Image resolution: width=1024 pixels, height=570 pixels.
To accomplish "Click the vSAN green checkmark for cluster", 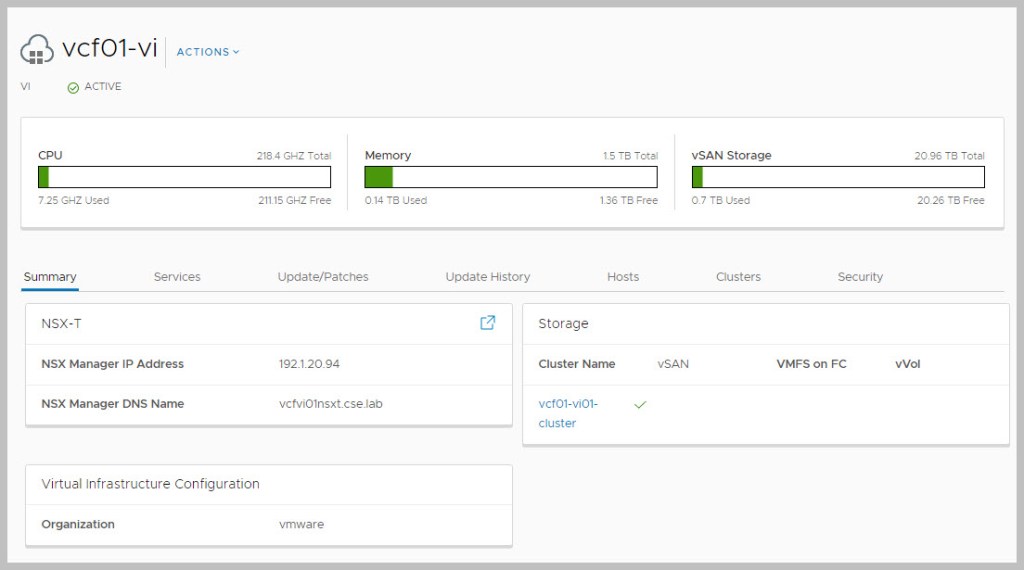I will pyautogui.click(x=640, y=404).
